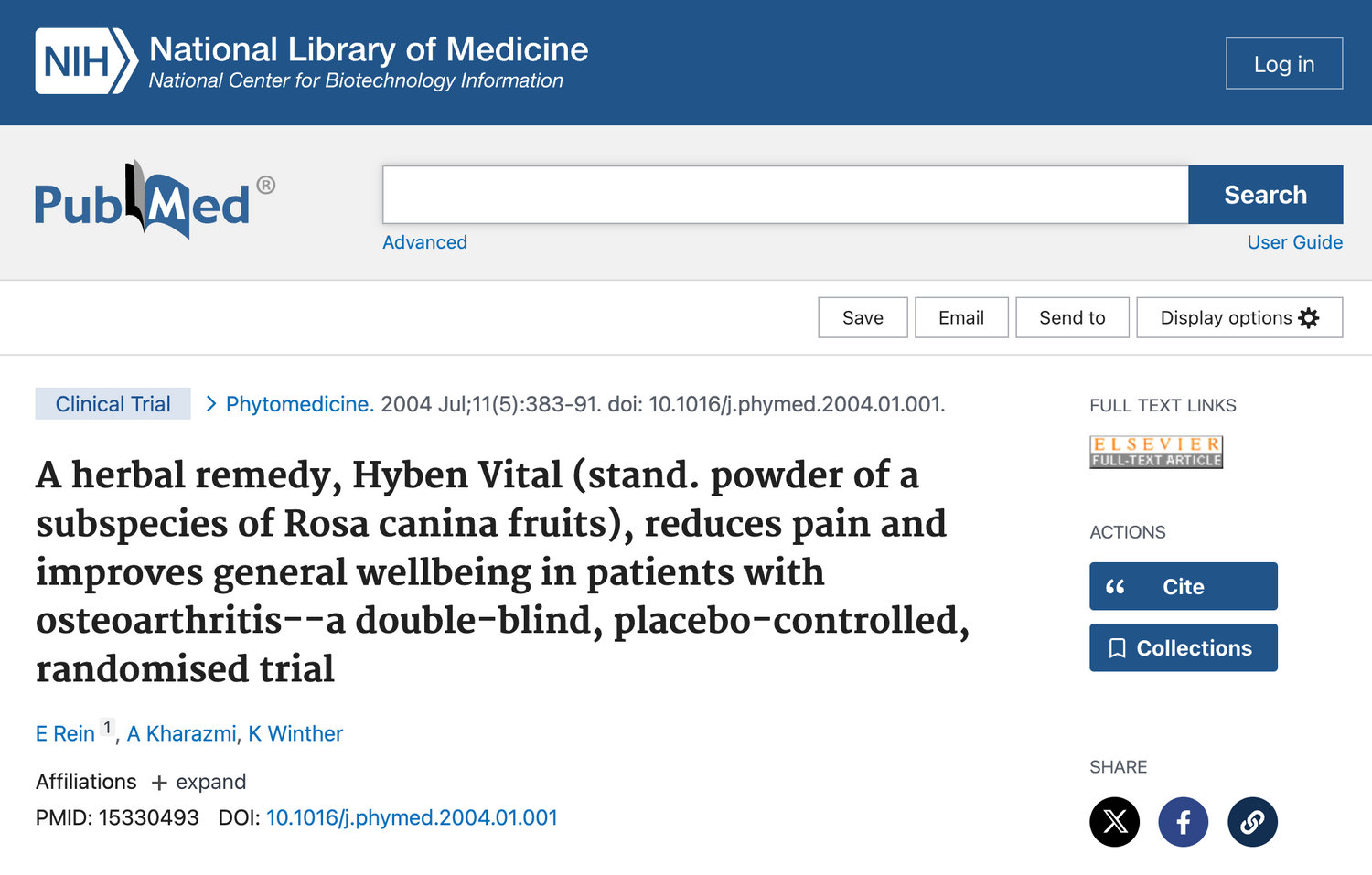Add article to Collections
Viewport: 1372px width, 875px height.
click(1183, 648)
